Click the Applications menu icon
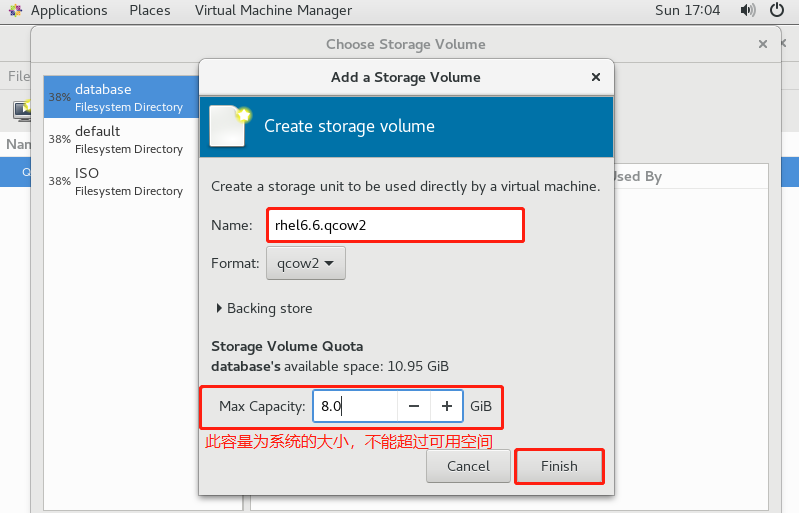 pyautogui.click(x=15, y=11)
